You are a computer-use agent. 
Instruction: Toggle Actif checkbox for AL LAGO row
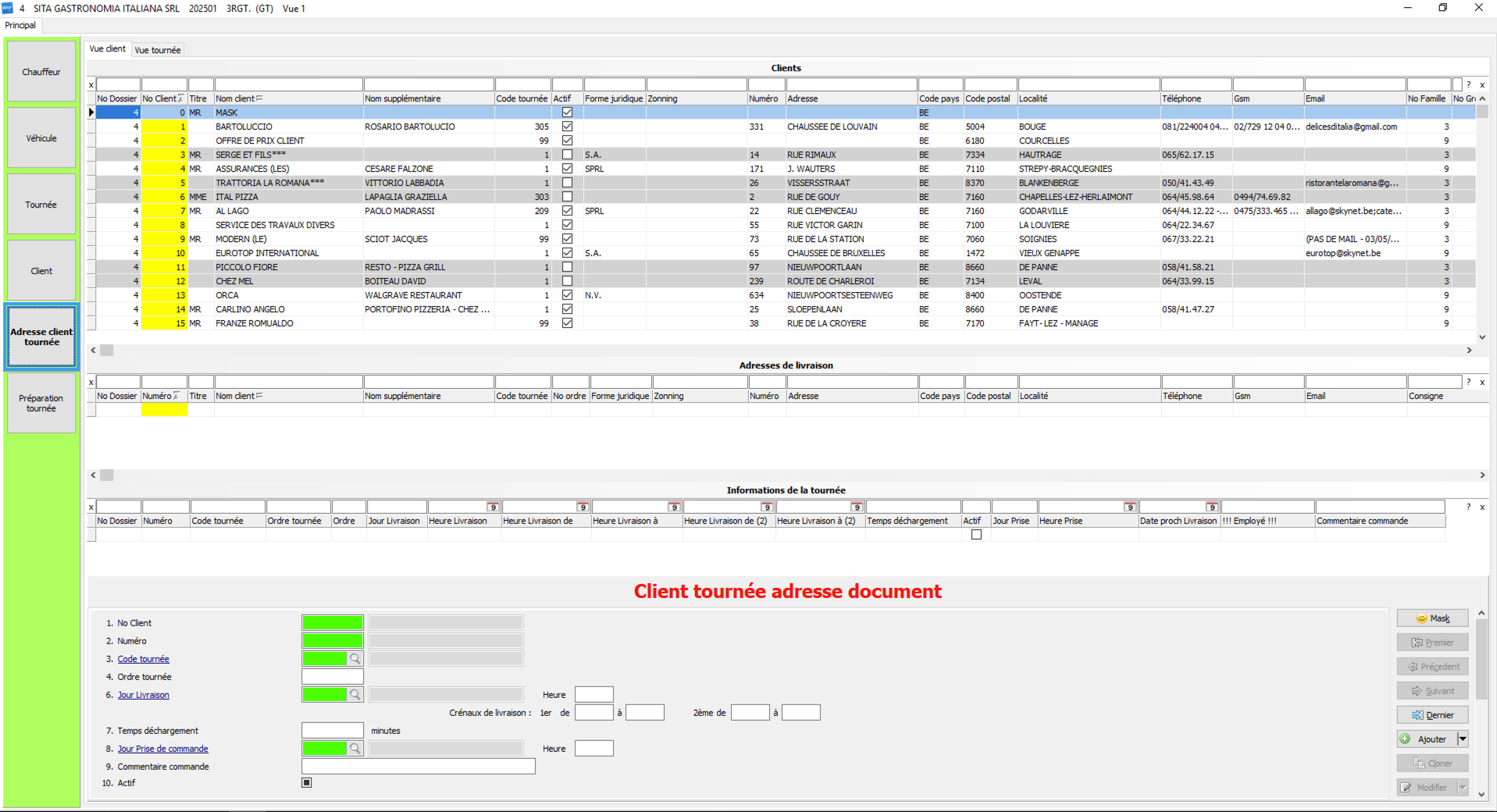click(568, 211)
